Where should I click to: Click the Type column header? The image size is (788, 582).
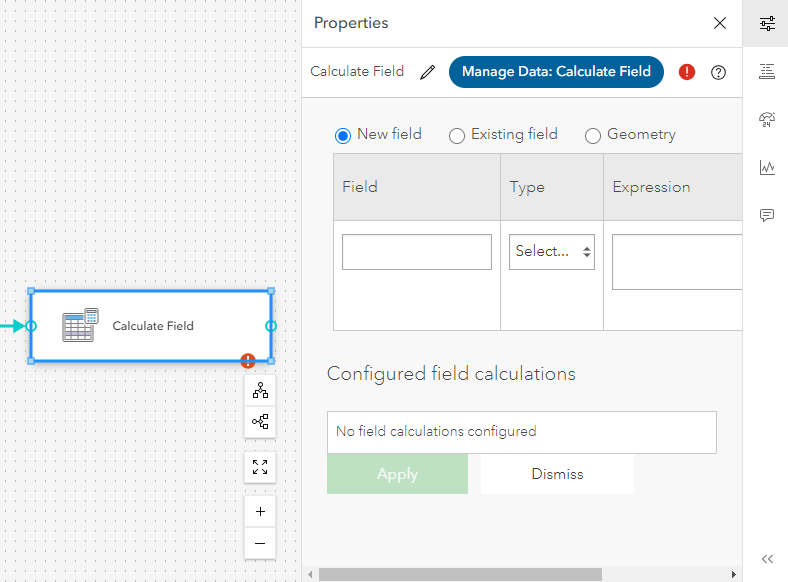tap(552, 187)
